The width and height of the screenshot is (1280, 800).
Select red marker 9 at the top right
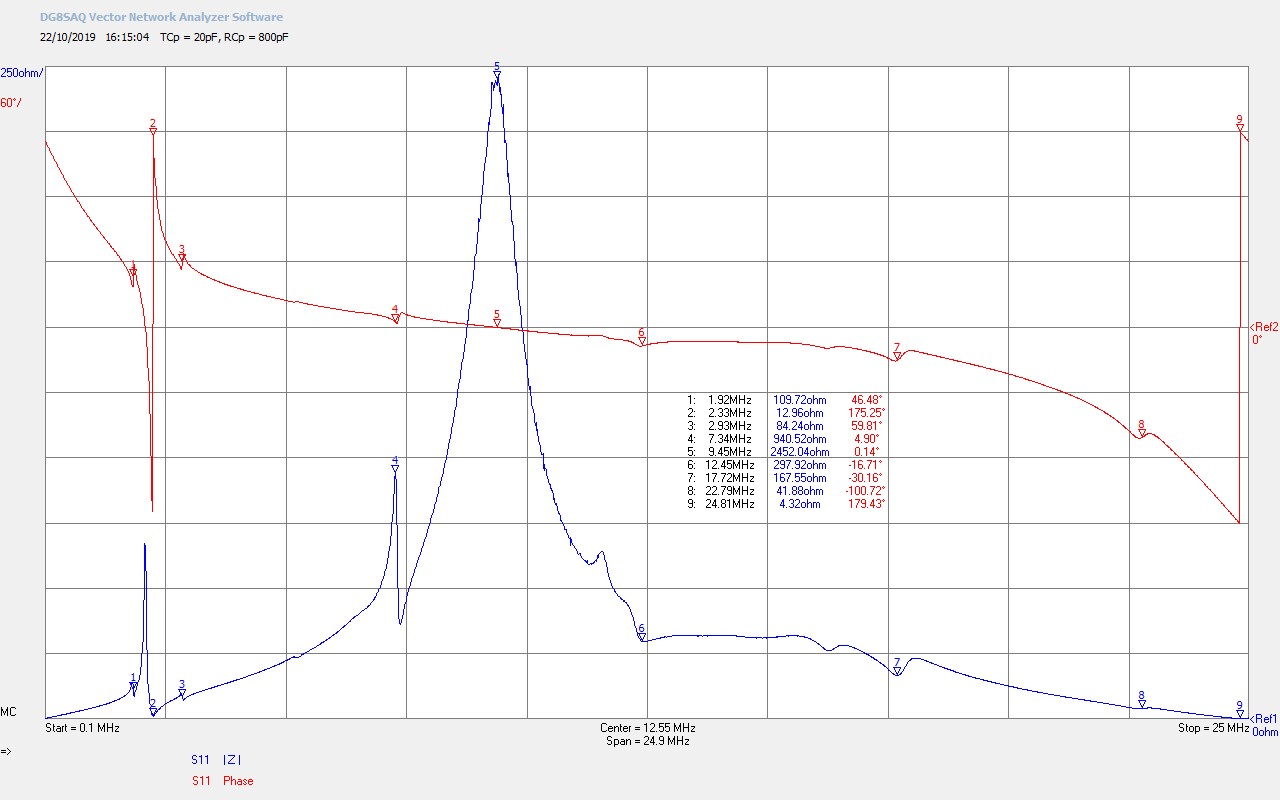pos(1239,125)
